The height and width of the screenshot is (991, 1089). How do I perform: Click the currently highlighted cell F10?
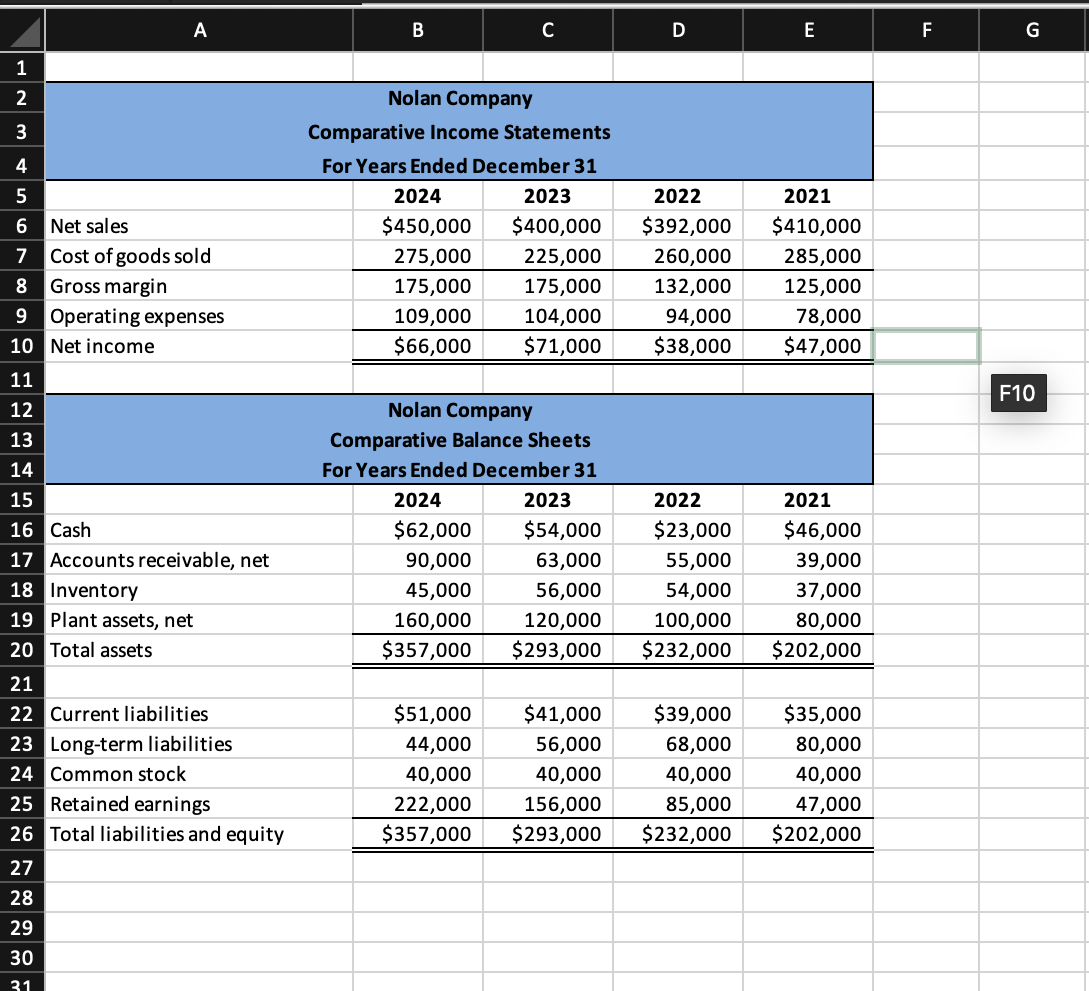pyautogui.click(x=926, y=345)
